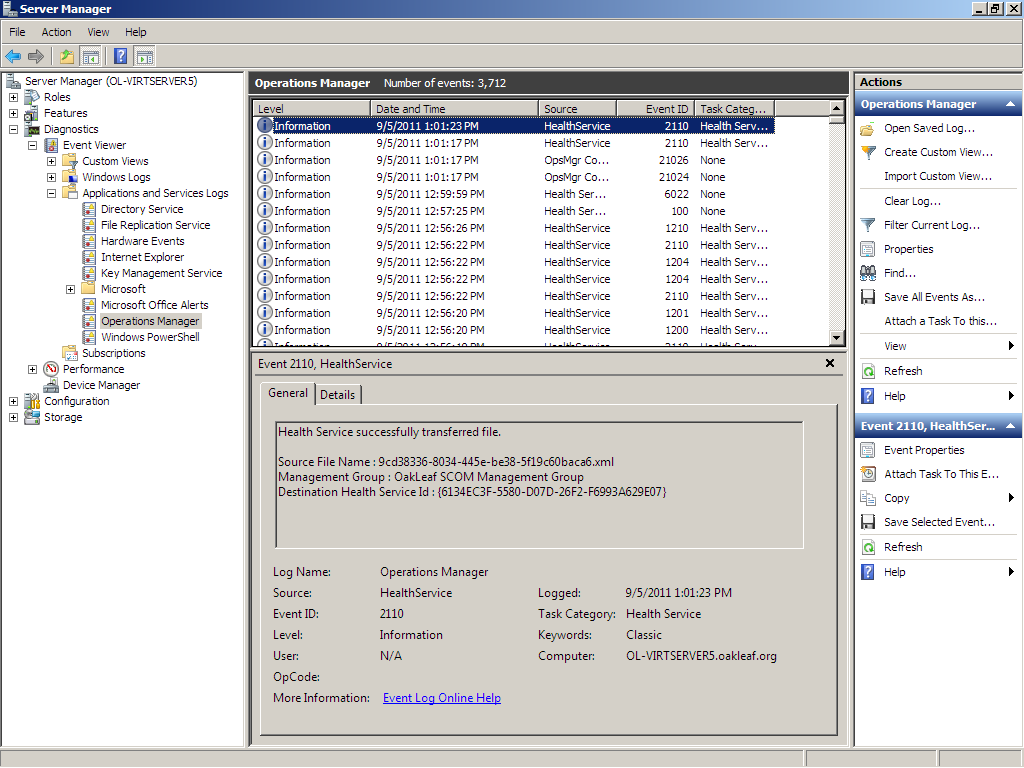The image size is (1024, 768).
Task: Switch to the Details tab
Action: point(338,395)
